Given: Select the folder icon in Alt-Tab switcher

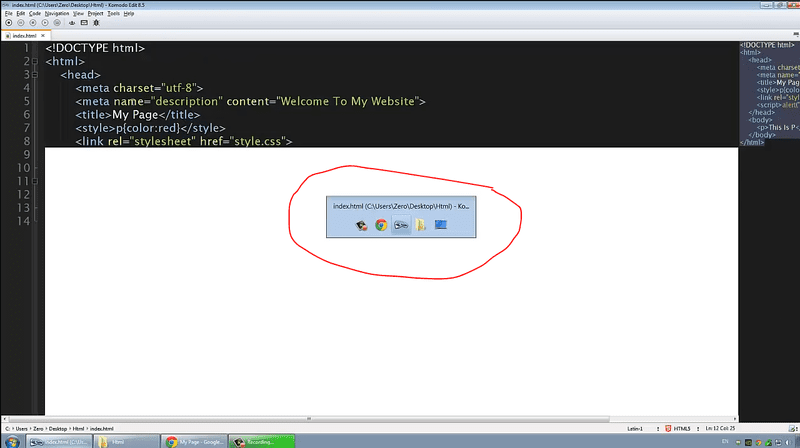Looking at the screenshot, I should point(420,225).
